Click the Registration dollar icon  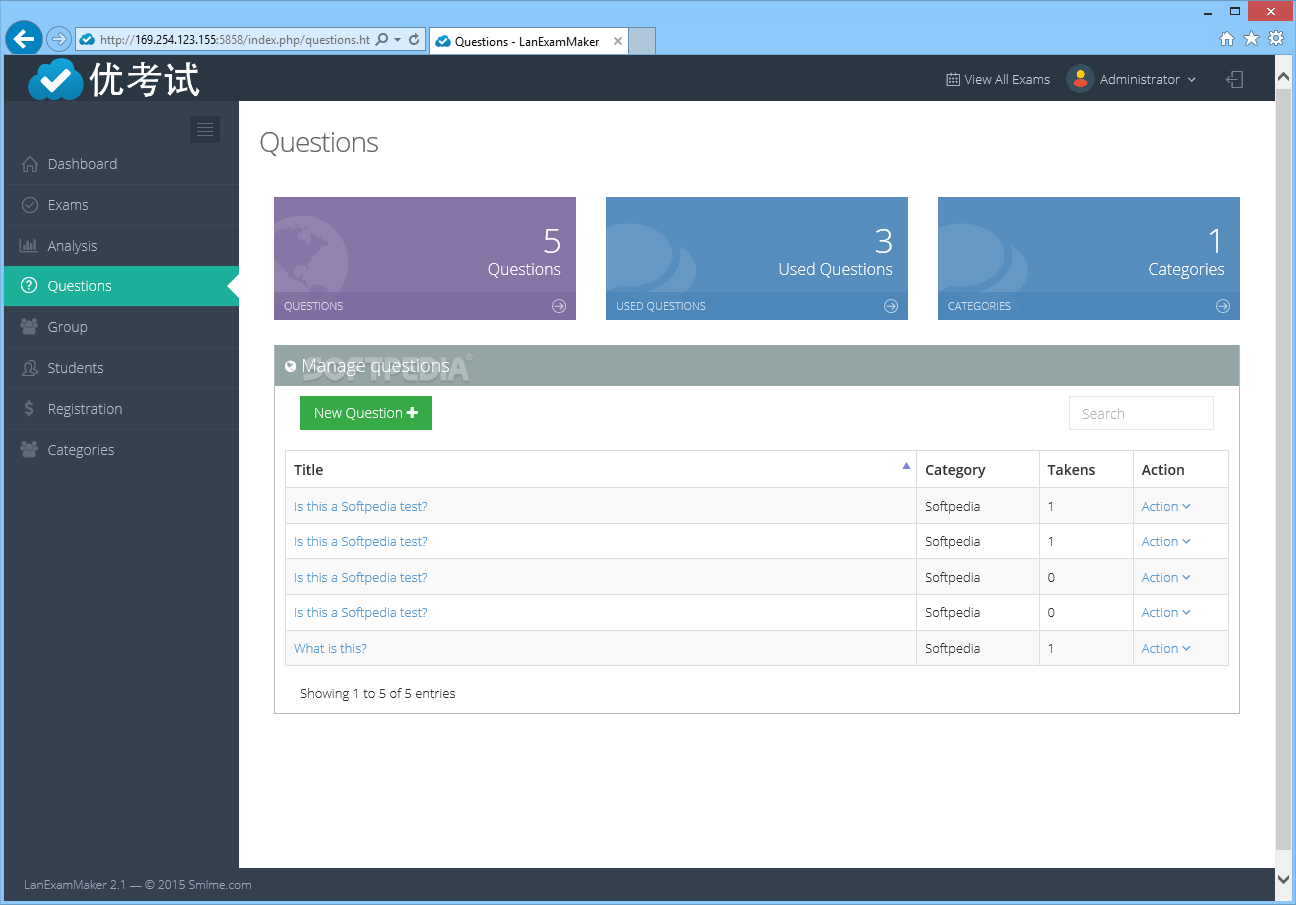click(x=29, y=409)
